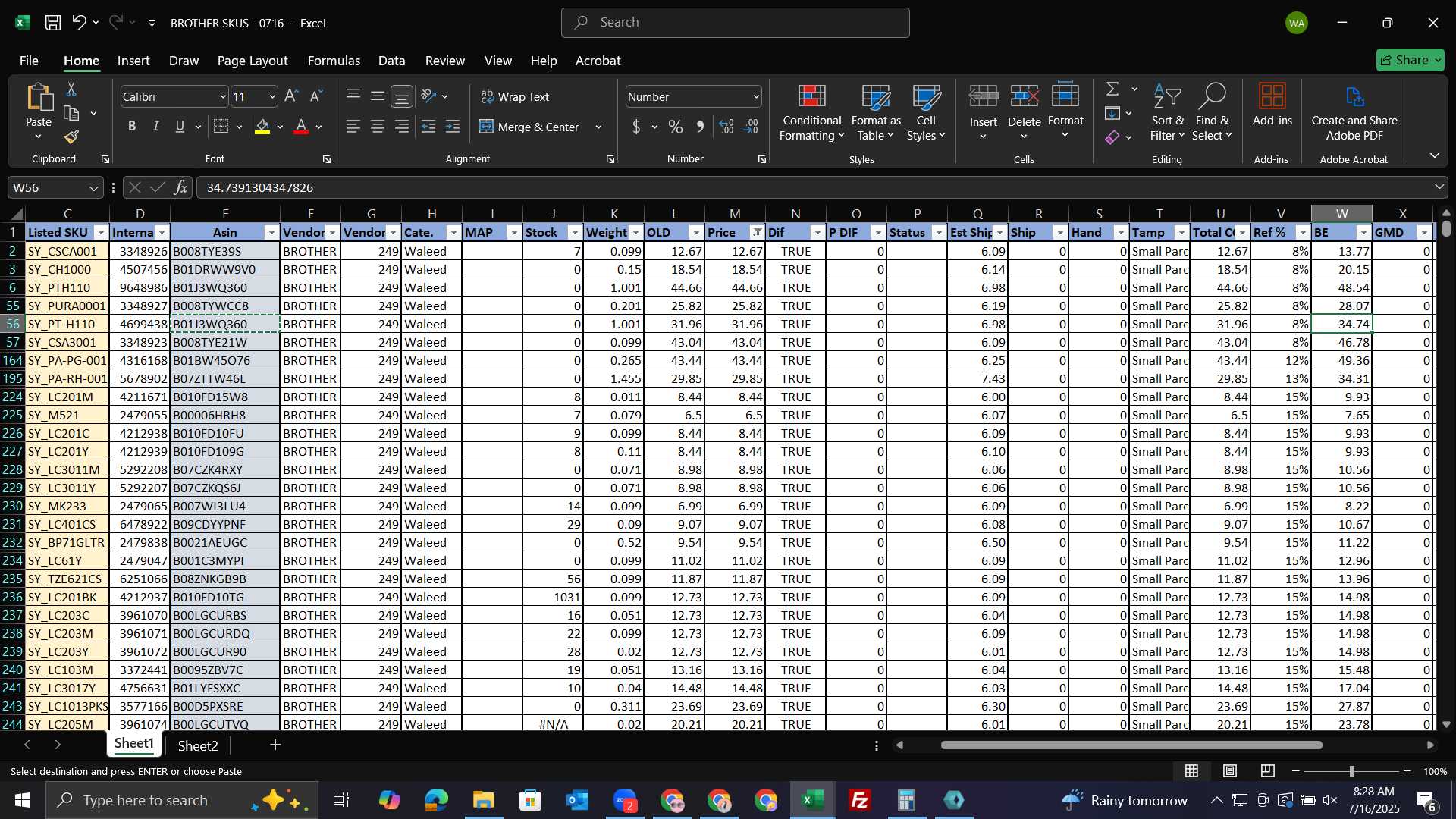
Task: Click AutoSum sigma icon
Action: point(1112,89)
